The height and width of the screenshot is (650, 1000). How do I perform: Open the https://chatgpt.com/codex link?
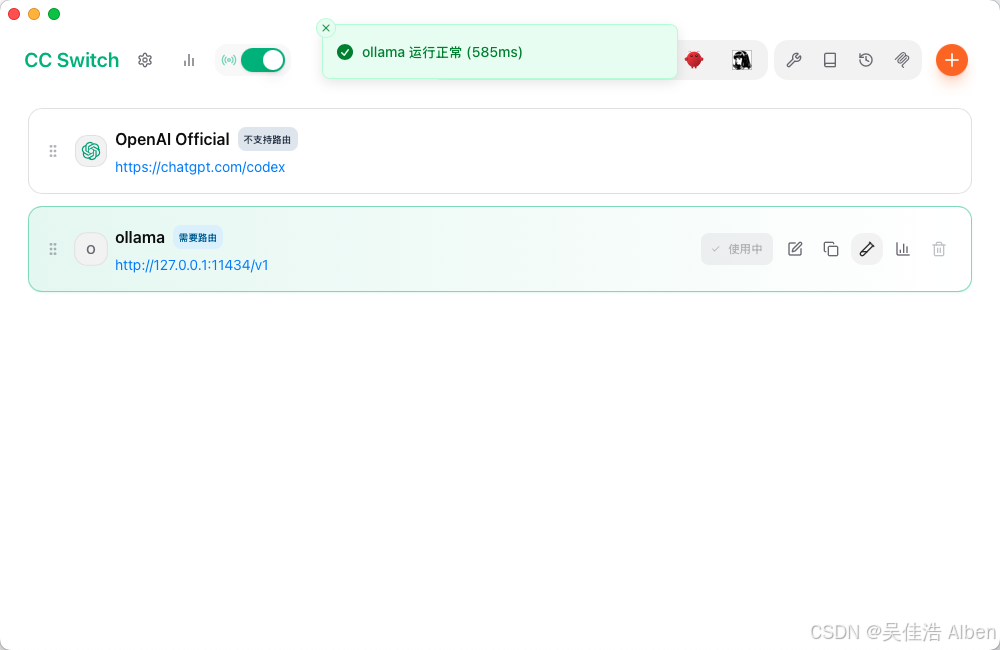[x=200, y=167]
